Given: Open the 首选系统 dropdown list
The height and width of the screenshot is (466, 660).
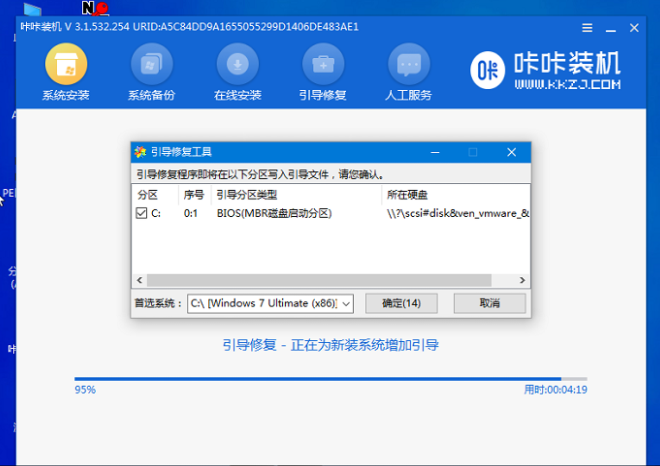Looking at the screenshot, I should coord(346,302).
